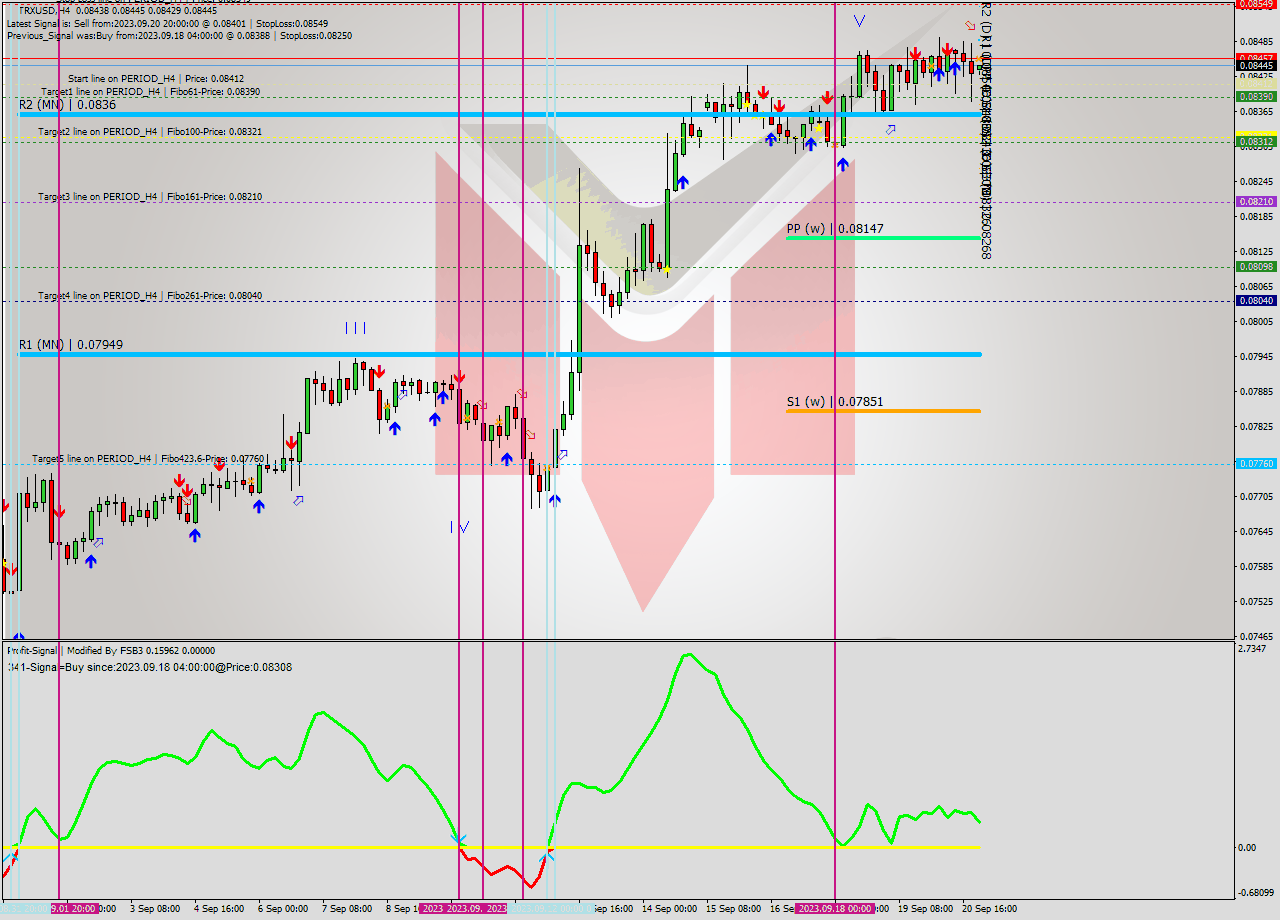The image size is (1280, 920).
Task: Click the '7 Sep 08:00' time axis label
Action: tap(347, 909)
